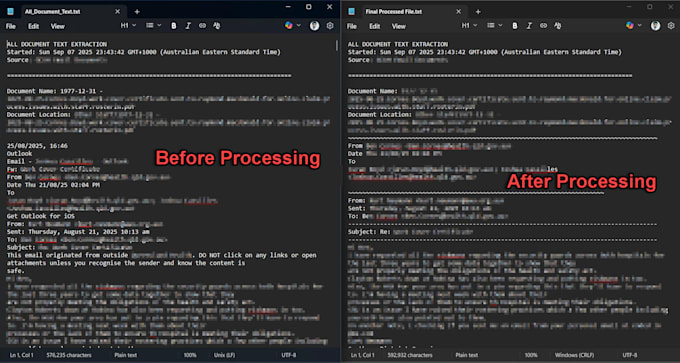This screenshot has width=680, height=363.
Task: Close the Final Processed File.txt tab
Action: click(459, 12)
